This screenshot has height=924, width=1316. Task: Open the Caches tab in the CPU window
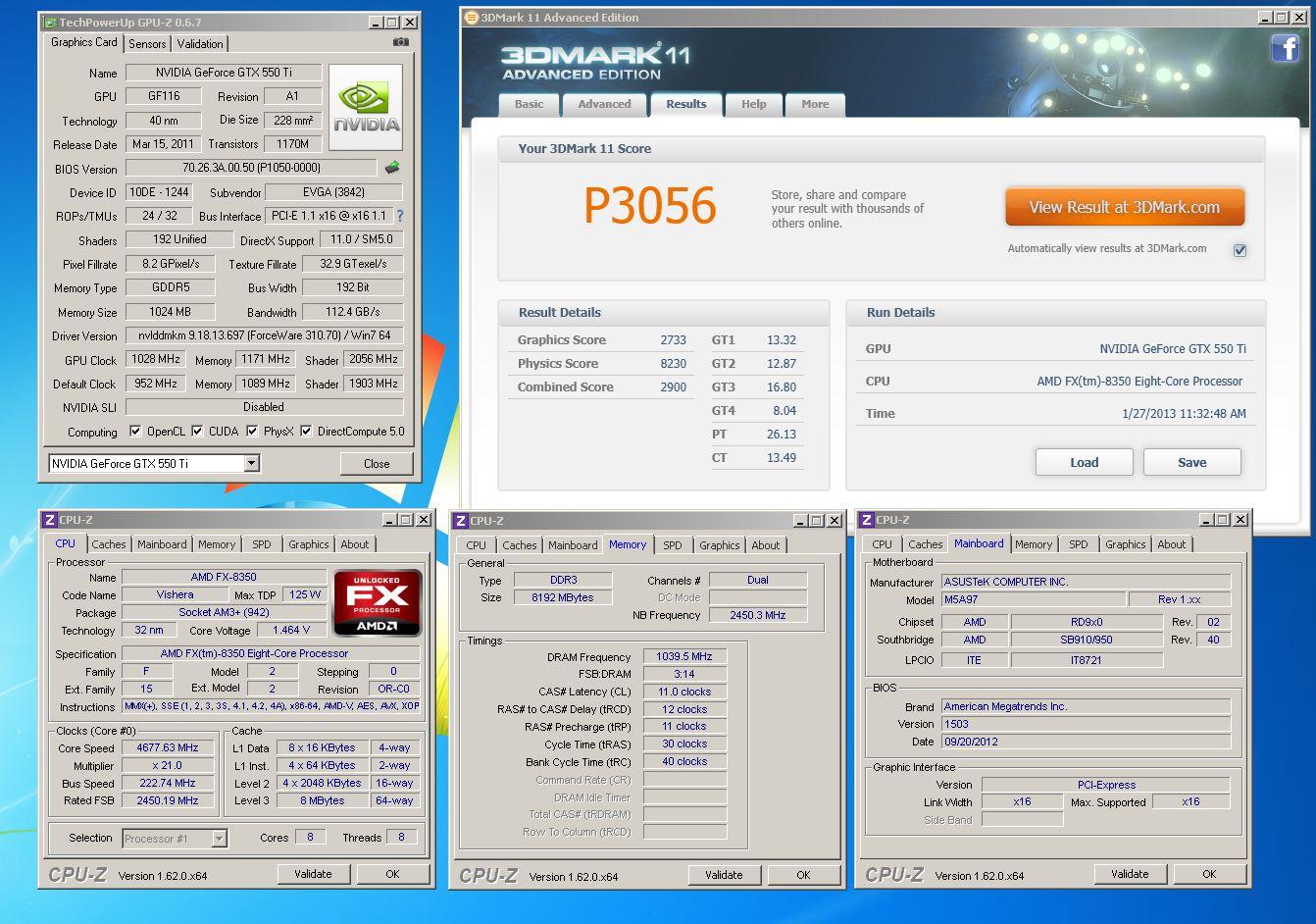point(109,544)
